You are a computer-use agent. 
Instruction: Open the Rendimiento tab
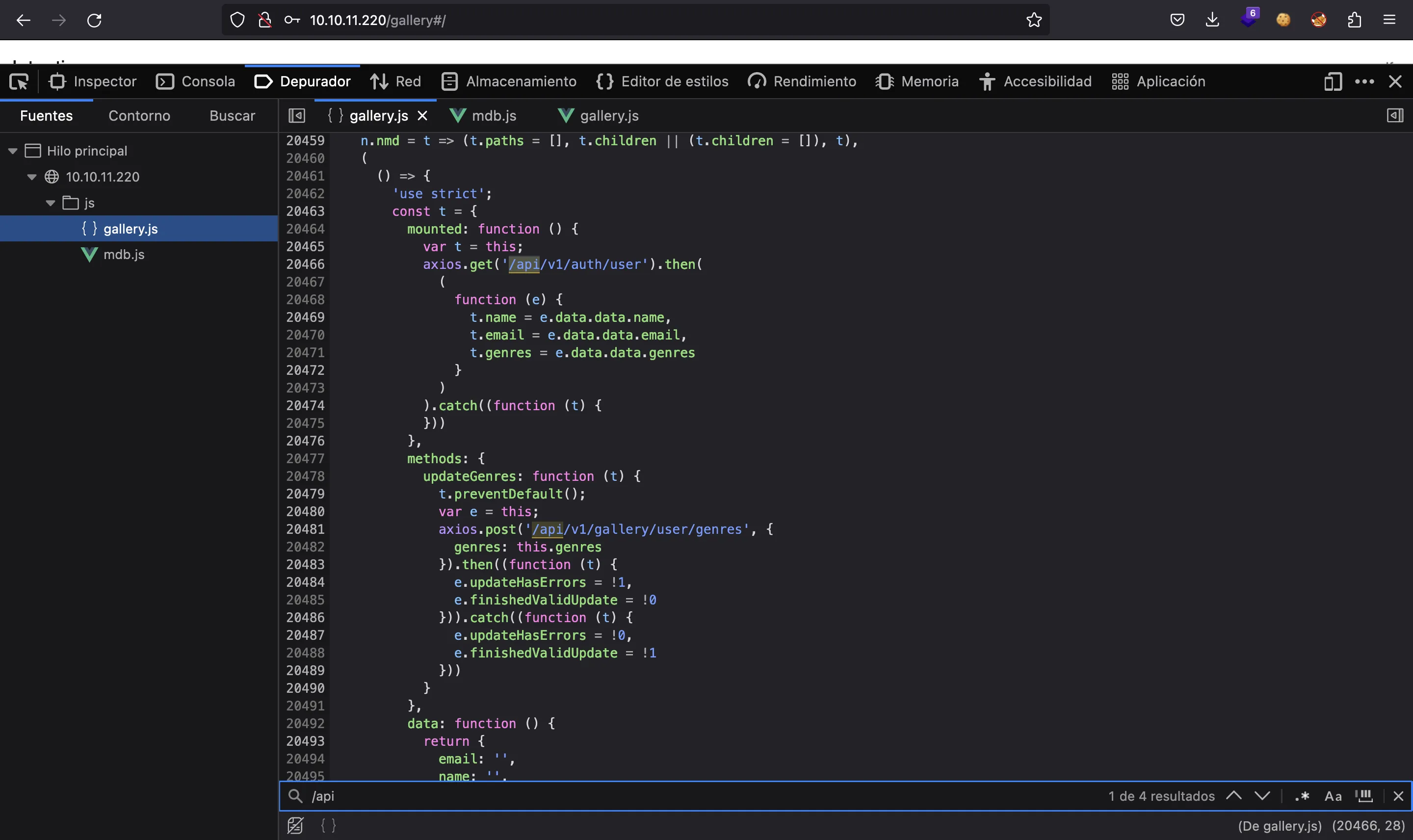coord(802,82)
